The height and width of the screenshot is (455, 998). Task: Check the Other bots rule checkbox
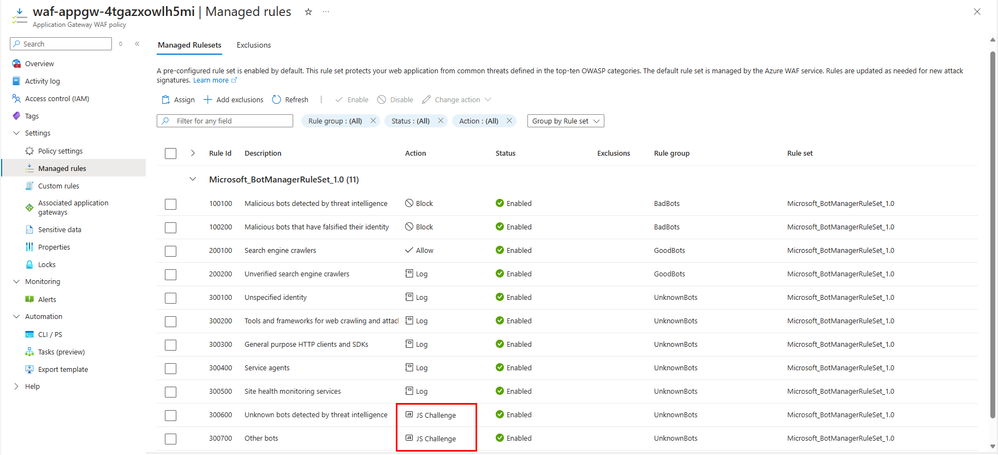coord(171,438)
